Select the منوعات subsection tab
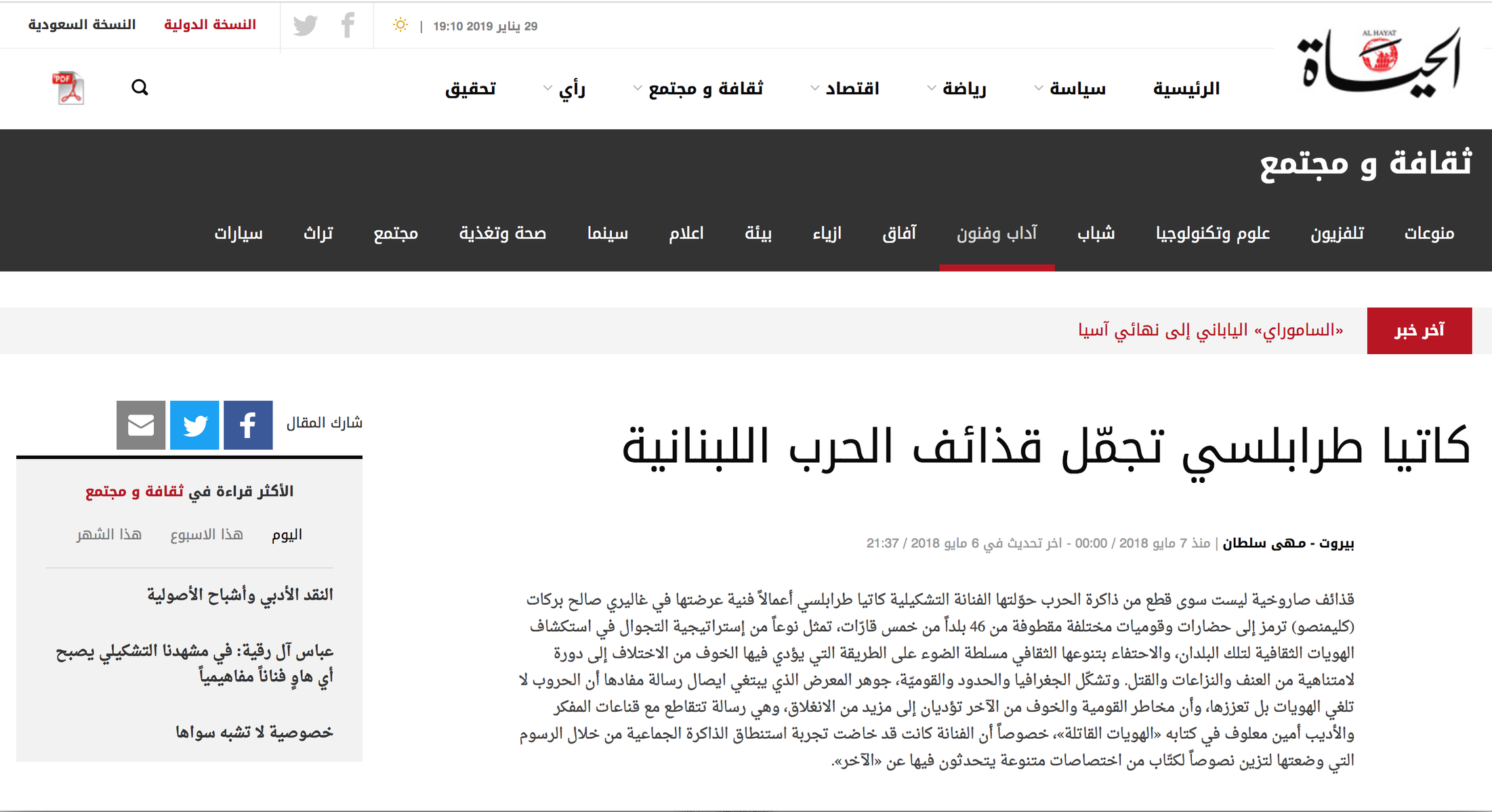The image size is (1492, 812). [x=1429, y=234]
